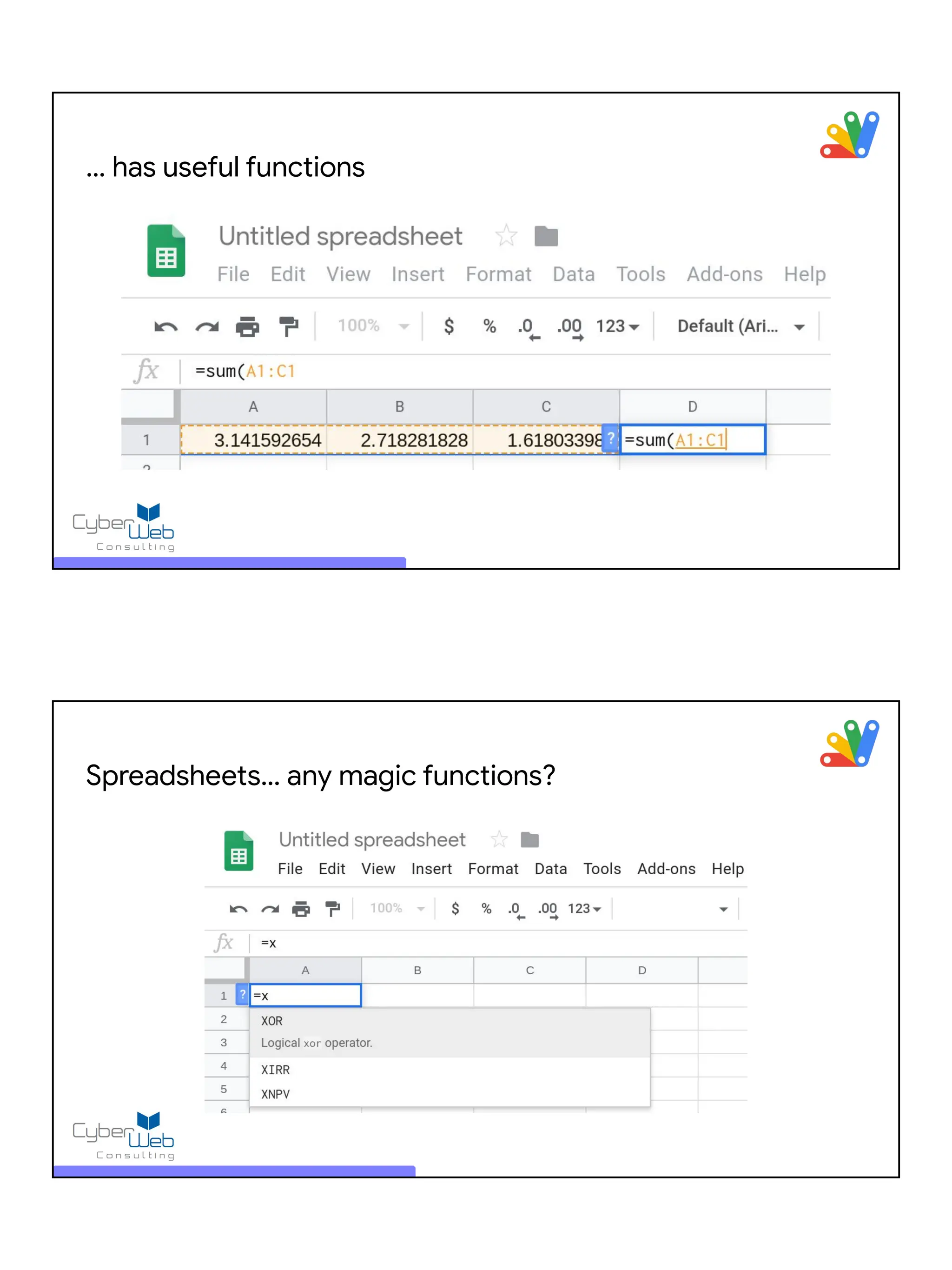Image resolution: width=952 pixels, height=1270 pixels.
Task: Decrease decimal places in the top slide toolbar
Action: 529,329
